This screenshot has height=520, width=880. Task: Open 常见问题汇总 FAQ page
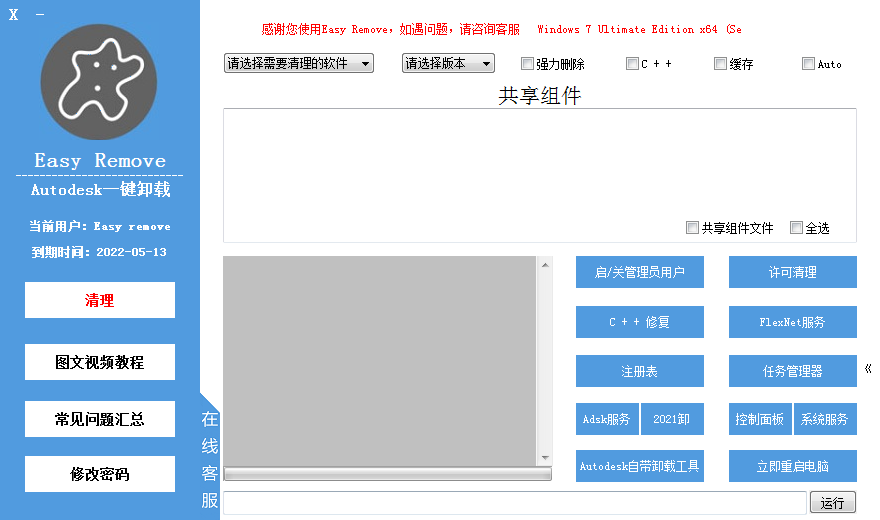click(x=100, y=419)
